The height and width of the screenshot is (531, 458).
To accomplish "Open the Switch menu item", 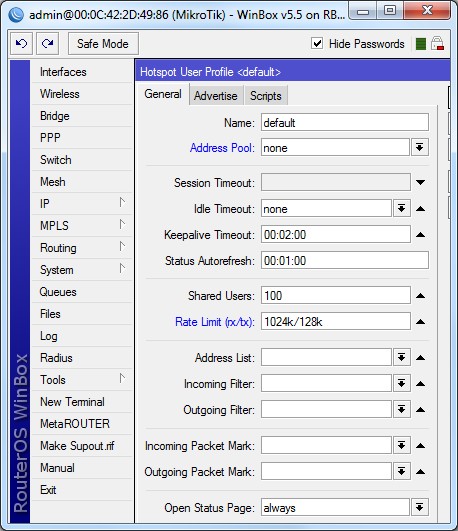I will 81,160.
